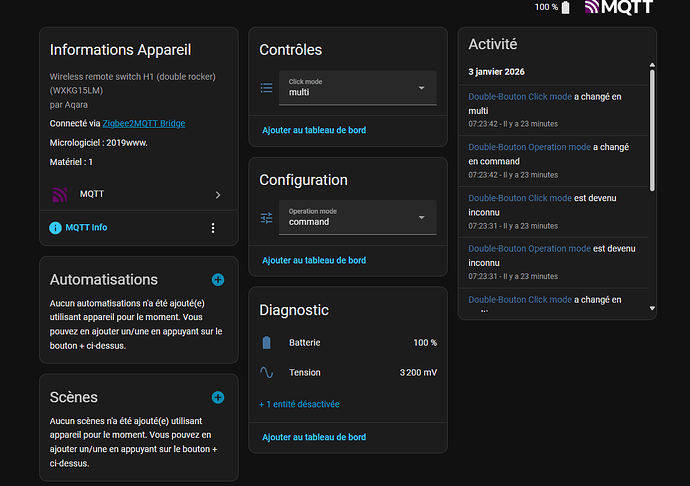Click Ajouter au tableau de bord under Configuration
The height and width of the screenshot is (486, 690).
(x=314, y=261)
